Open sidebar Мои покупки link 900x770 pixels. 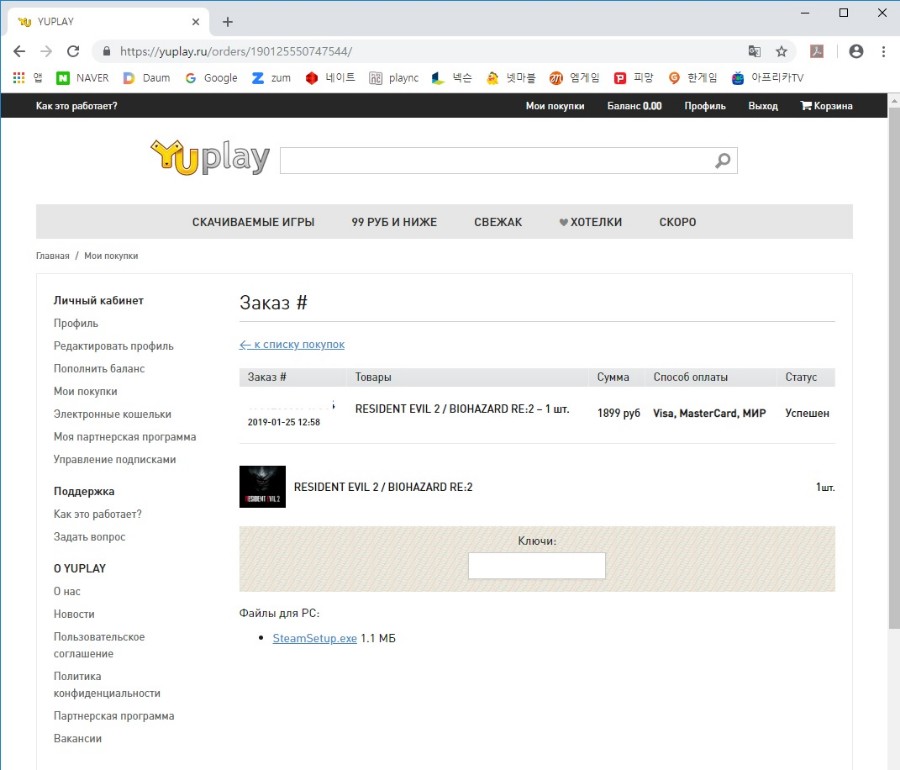86,391
